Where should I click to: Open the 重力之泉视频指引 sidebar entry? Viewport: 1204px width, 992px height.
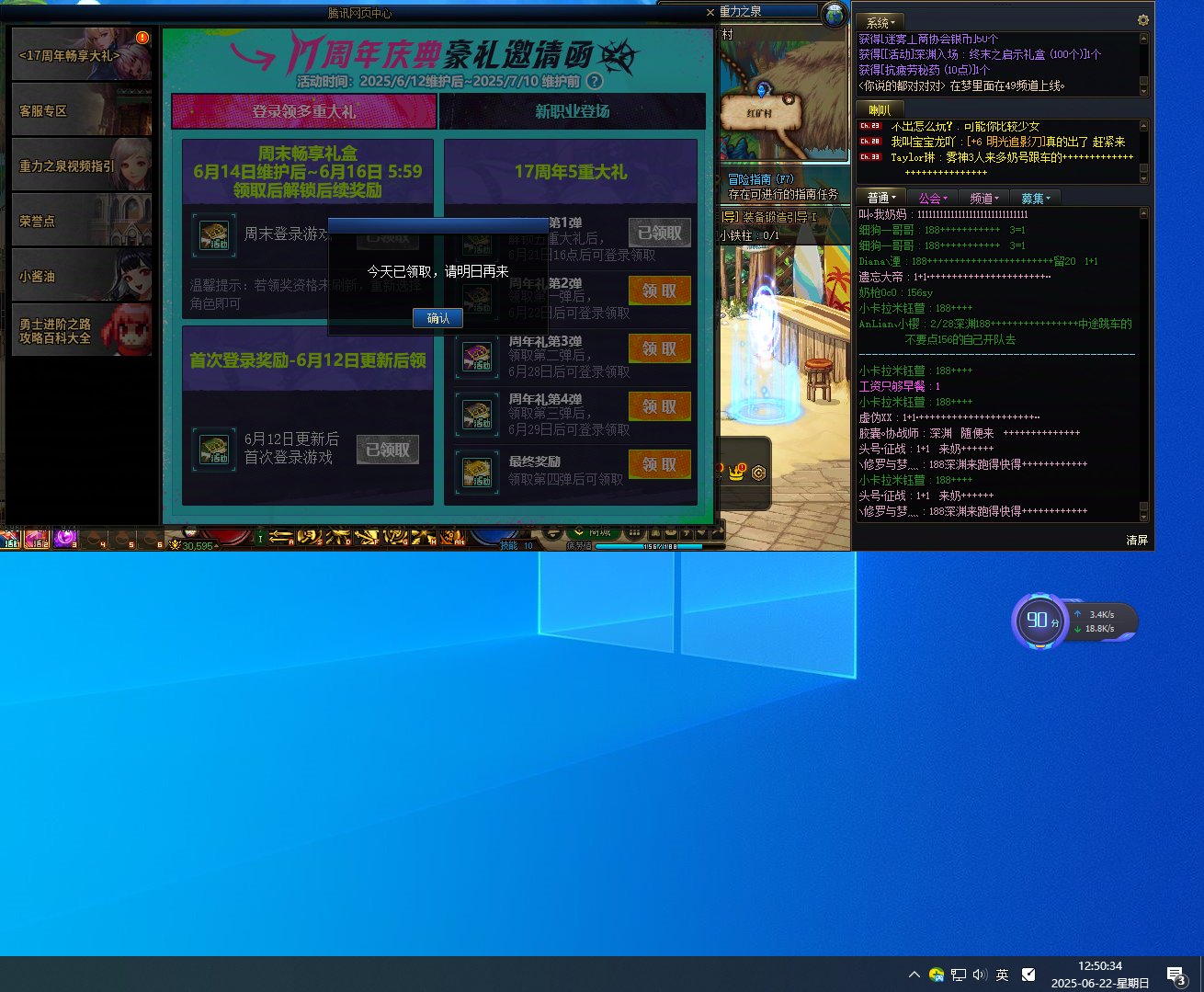[x=82, y=165]
